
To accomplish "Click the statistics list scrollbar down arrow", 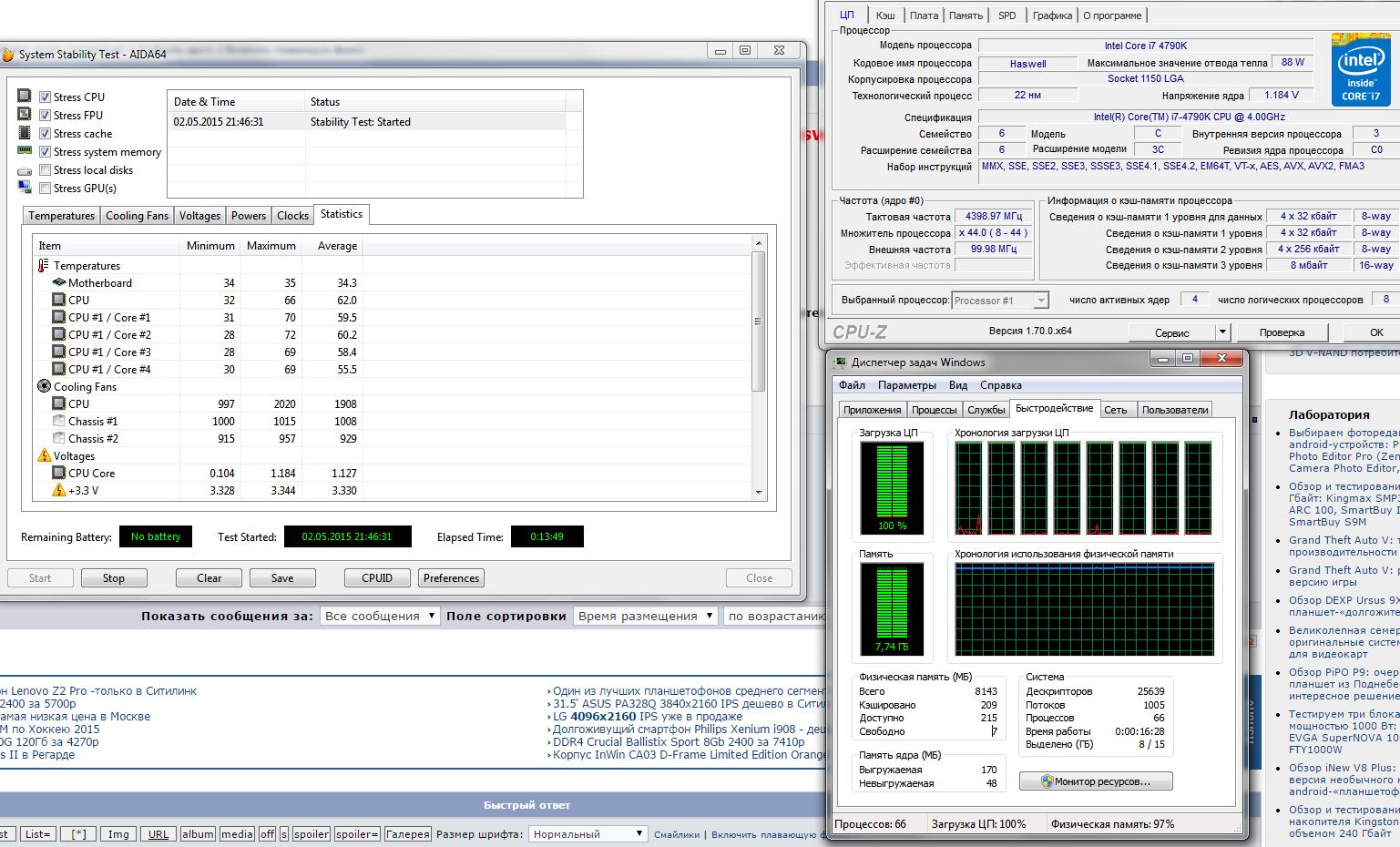I will click(x=759, y=492).
